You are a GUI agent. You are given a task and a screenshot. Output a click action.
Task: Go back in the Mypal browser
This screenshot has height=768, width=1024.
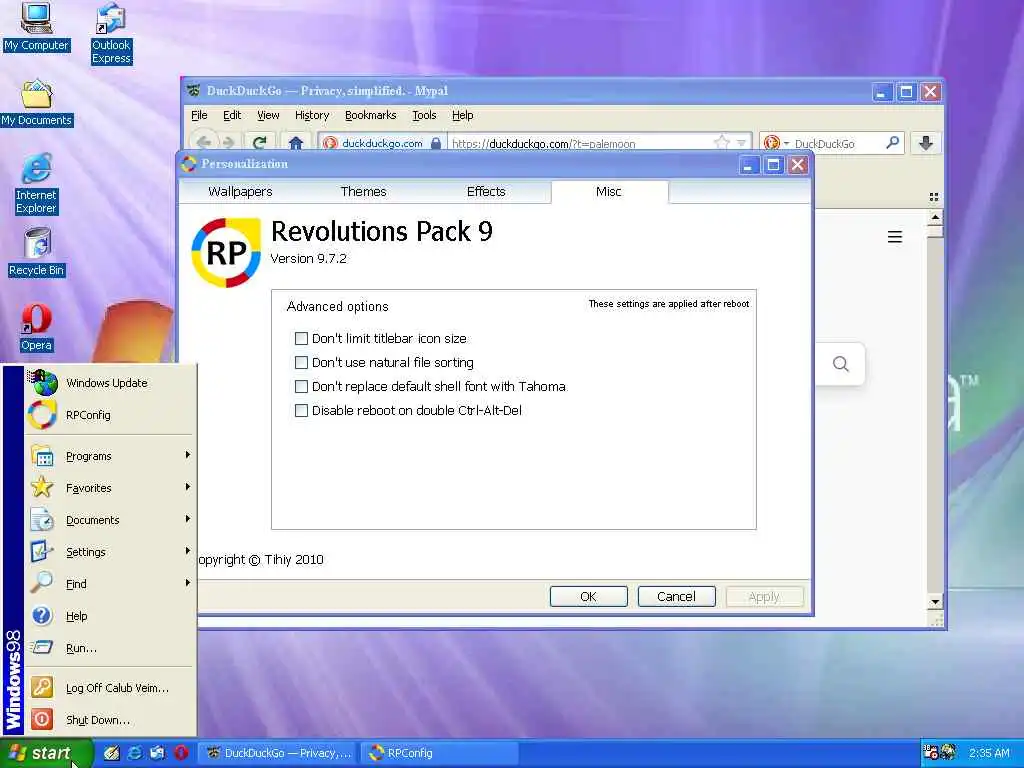point(204,142)
